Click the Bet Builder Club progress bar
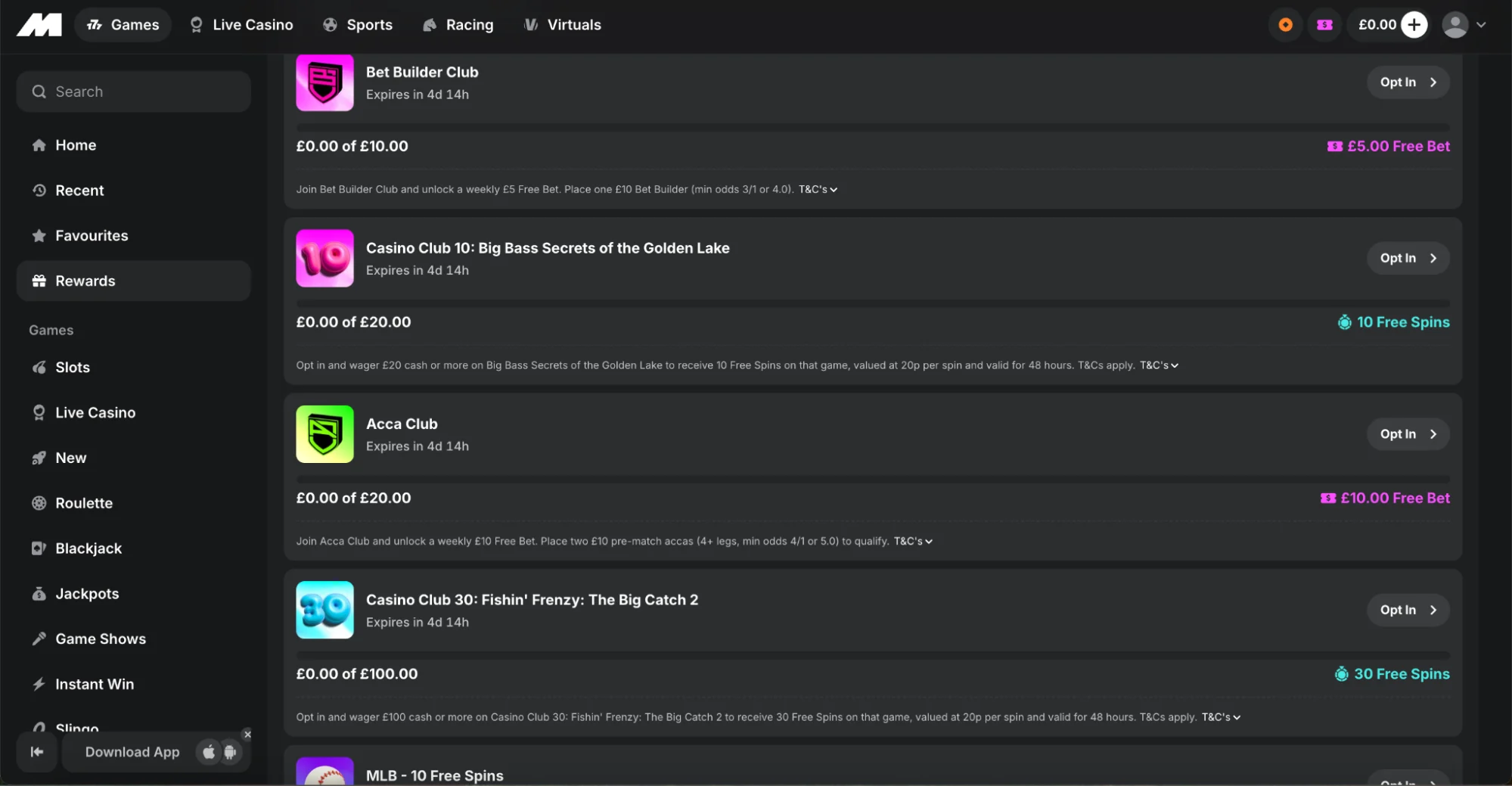The width and height of the screenshot is (1512, 786). click(x=873, y=127)
